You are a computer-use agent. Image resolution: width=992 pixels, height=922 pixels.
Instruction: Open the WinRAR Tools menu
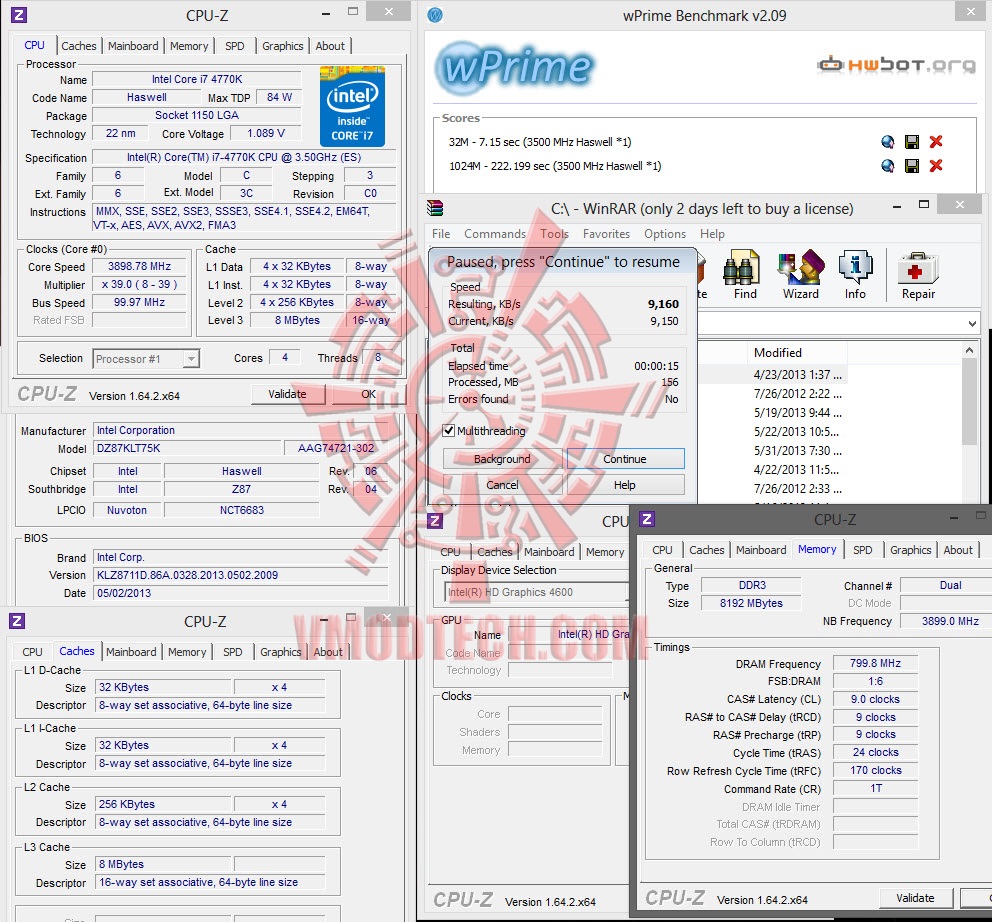pyautogui.click(x=554, y=234)
